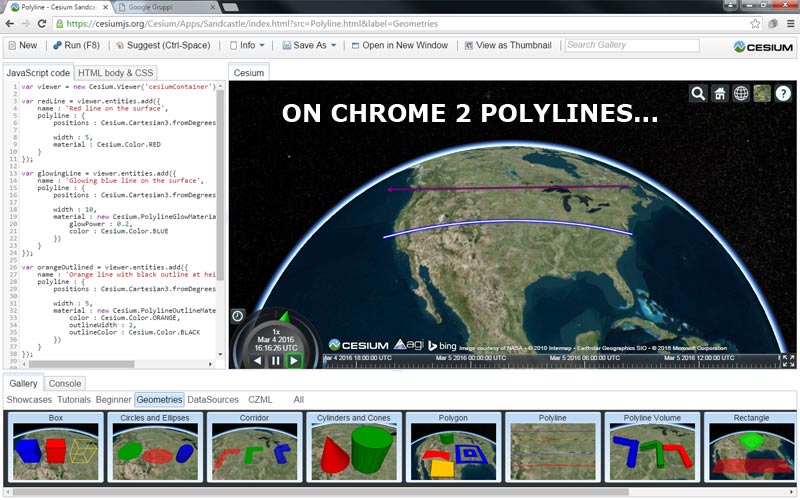This screenshot has height=500, width=800.
Task: Click the Cesium timeline bar
Action: tap(551, 360)
